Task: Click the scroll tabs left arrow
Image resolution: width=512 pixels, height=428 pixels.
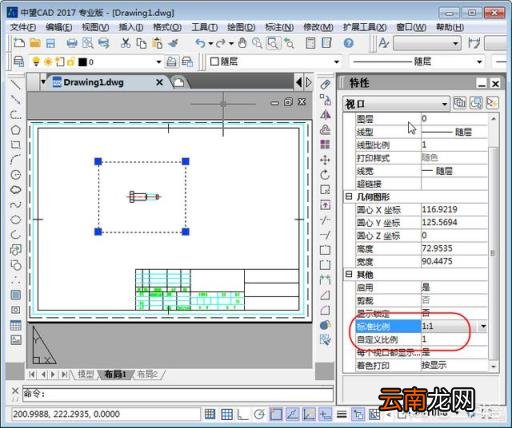Action: (x=299, y=82)
